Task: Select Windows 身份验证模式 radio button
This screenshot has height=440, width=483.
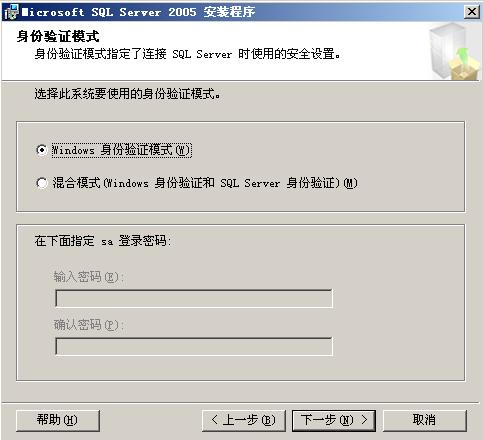Action: click(42, 150)
